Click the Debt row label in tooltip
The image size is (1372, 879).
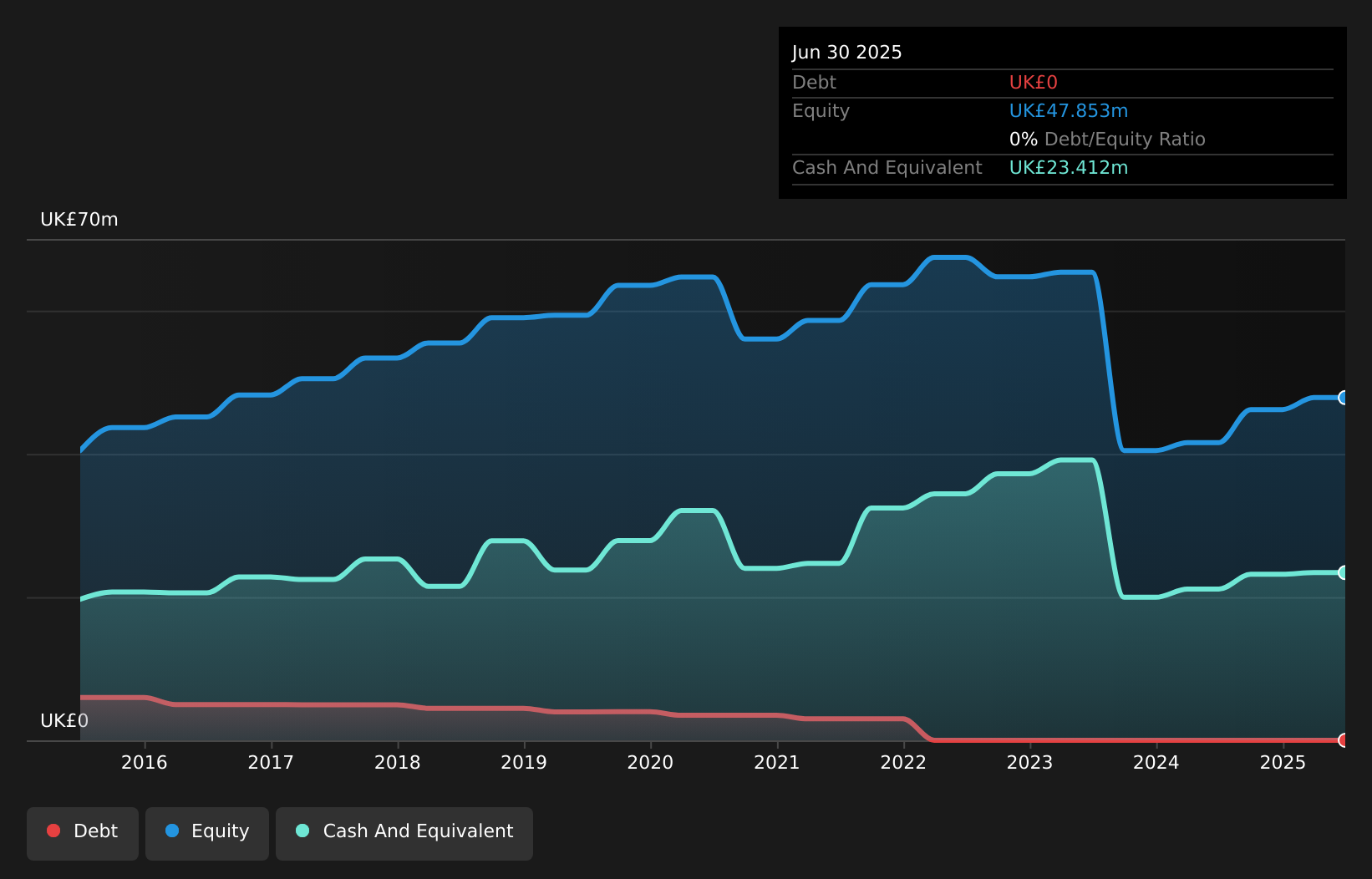[814, 83]
